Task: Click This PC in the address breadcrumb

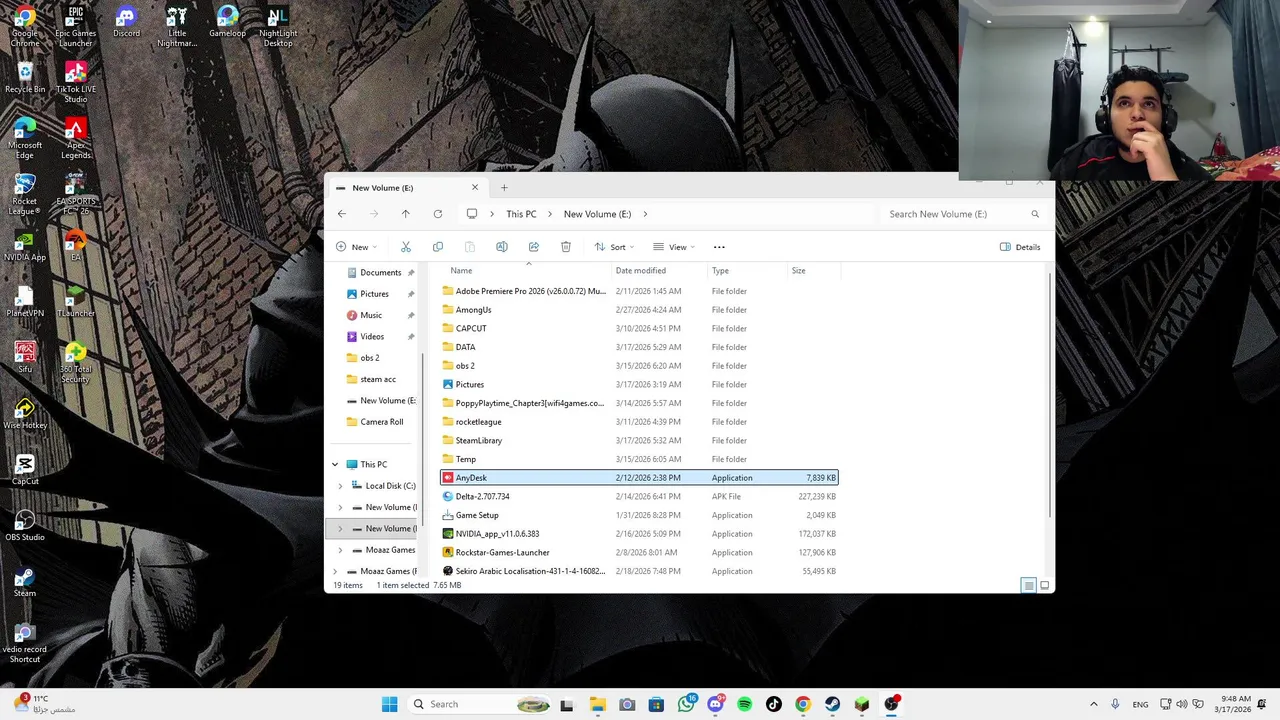Action: click(521, 214)
